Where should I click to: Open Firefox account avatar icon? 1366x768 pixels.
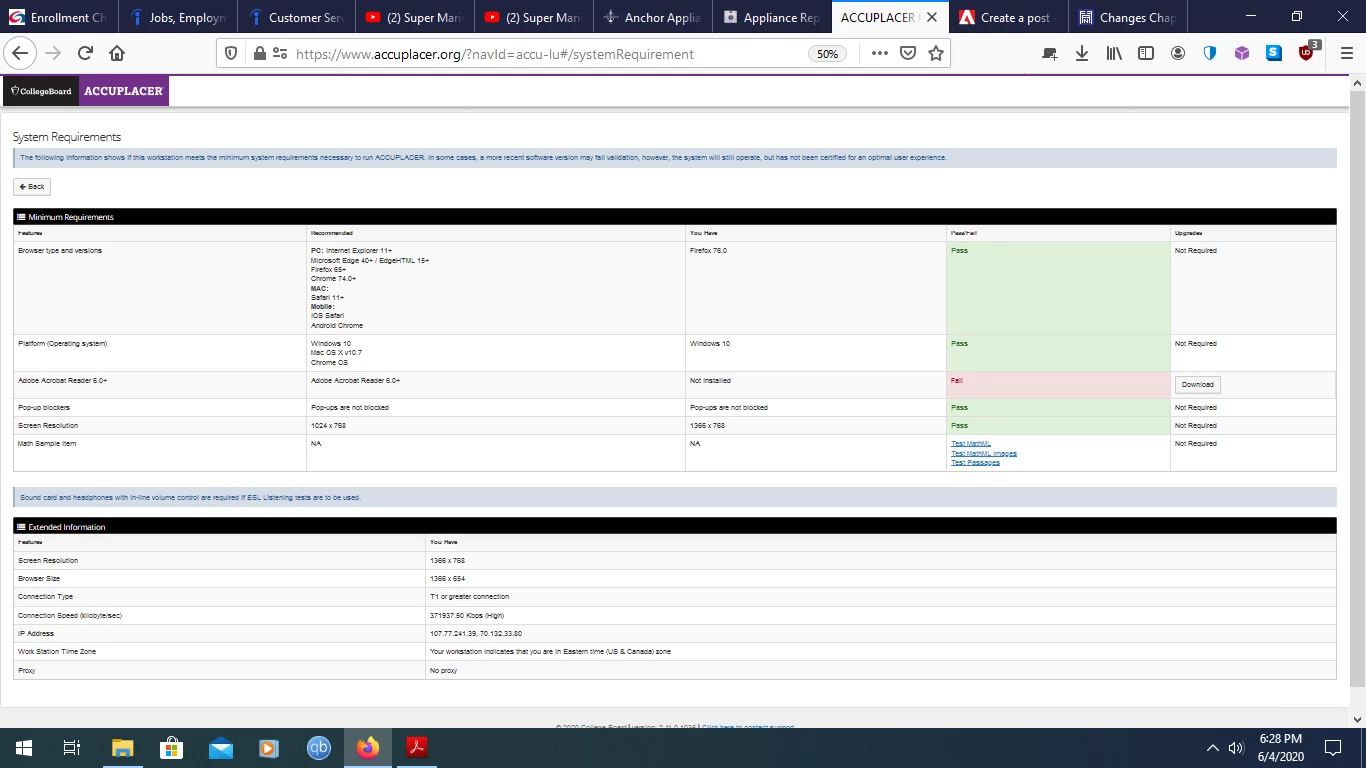pos(1178,54)
